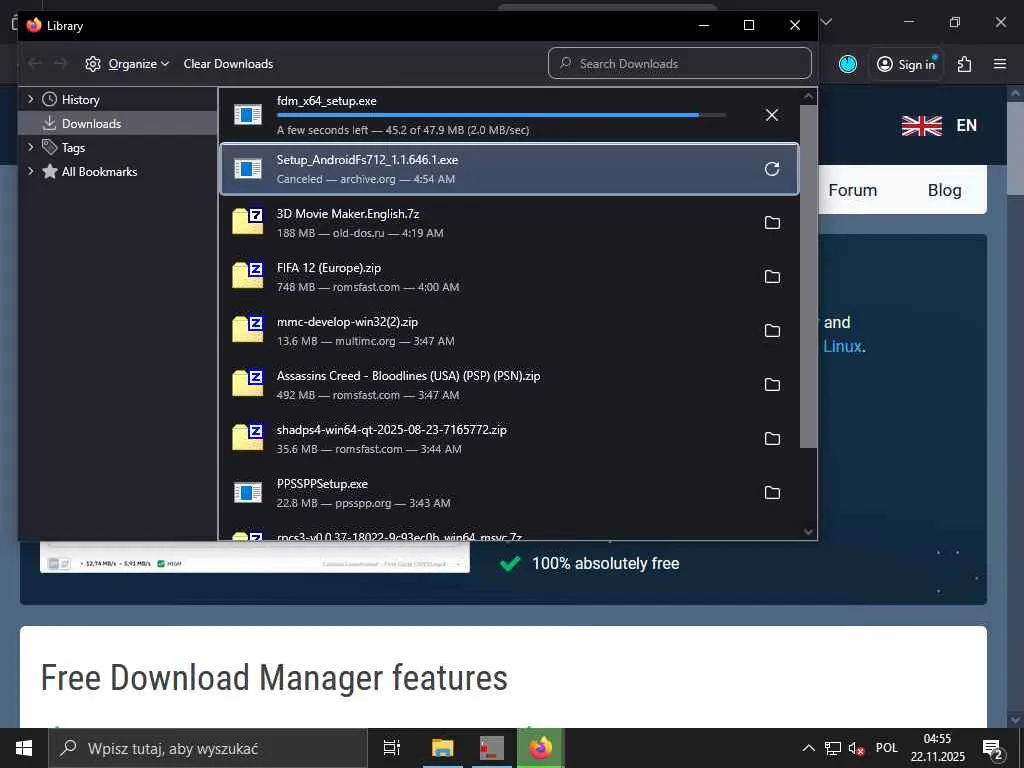The image size is (1024, 768).
Task: Click the downloads list scroll down arrow
Action: pyautogui.click(x=808, y=532)
